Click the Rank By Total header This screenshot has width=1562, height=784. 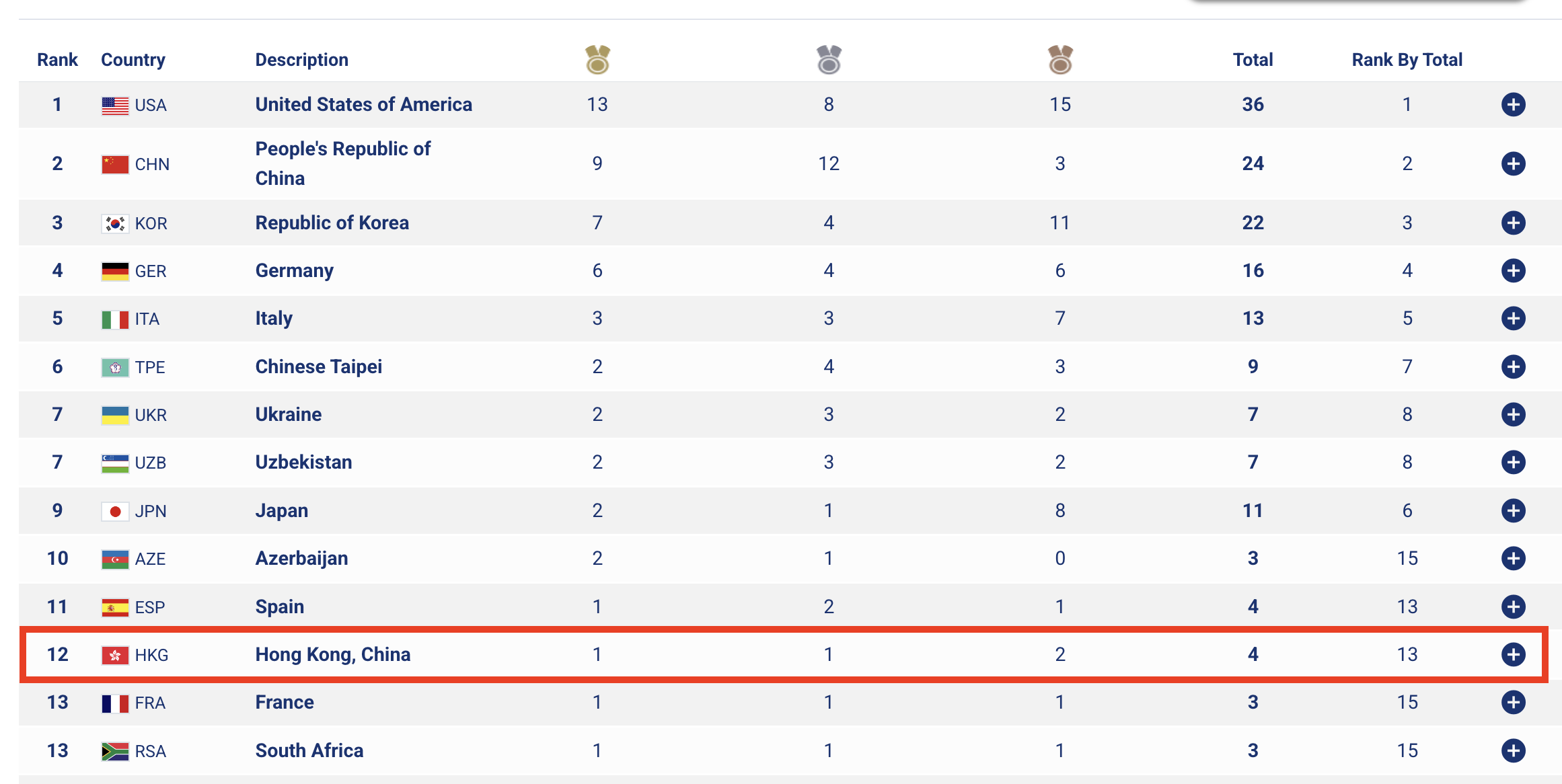[1407, 60]
